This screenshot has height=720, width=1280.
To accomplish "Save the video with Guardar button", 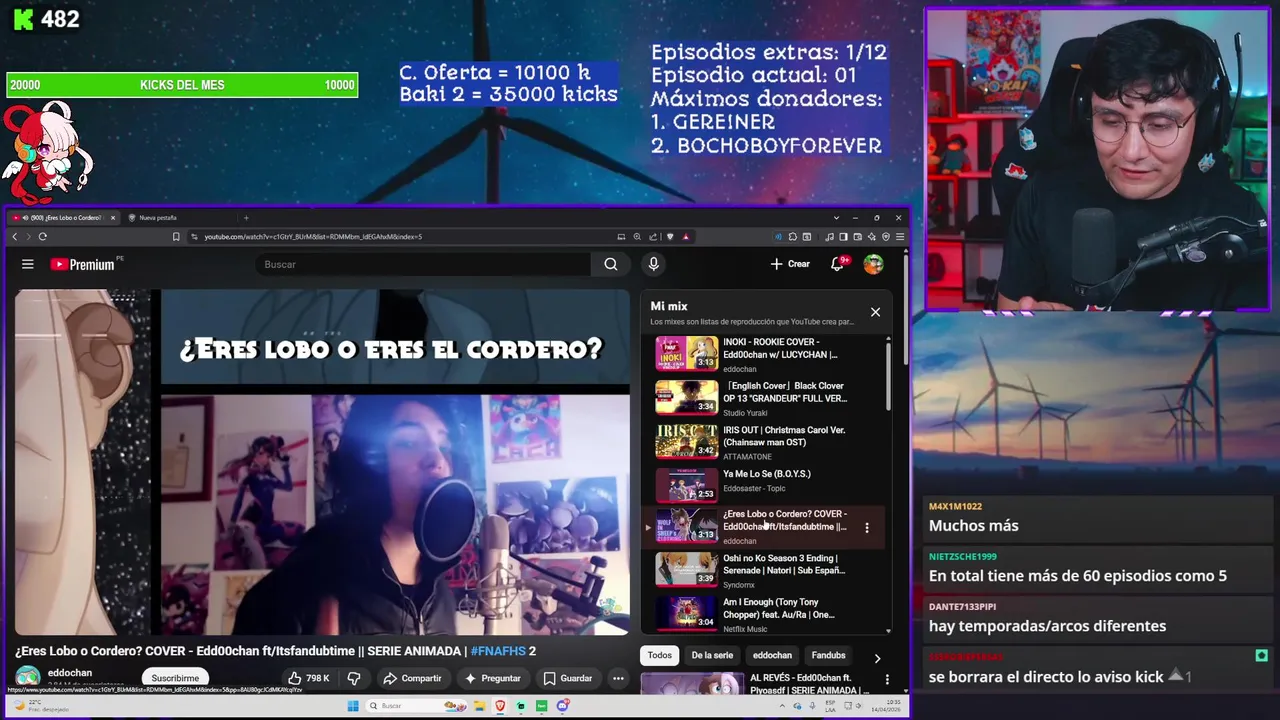I will coord(568,678).
